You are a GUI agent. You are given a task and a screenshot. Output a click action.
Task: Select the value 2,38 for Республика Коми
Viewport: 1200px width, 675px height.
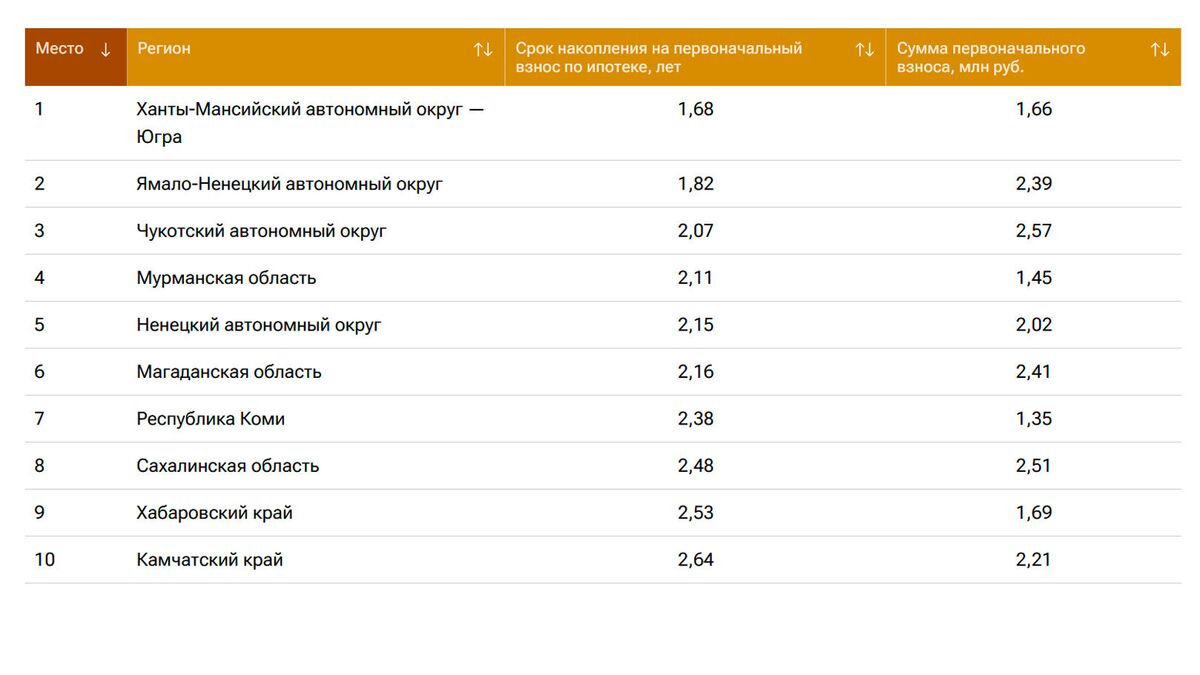tap(696, 418)
